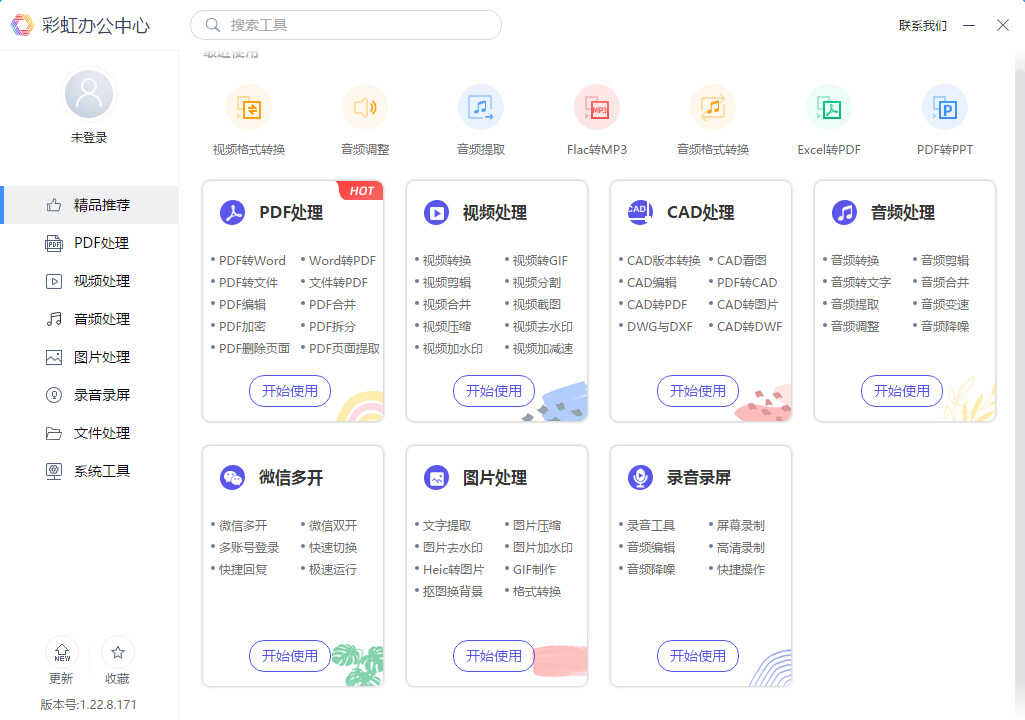Open 收藏 favorites star icon

click(118, 654)
